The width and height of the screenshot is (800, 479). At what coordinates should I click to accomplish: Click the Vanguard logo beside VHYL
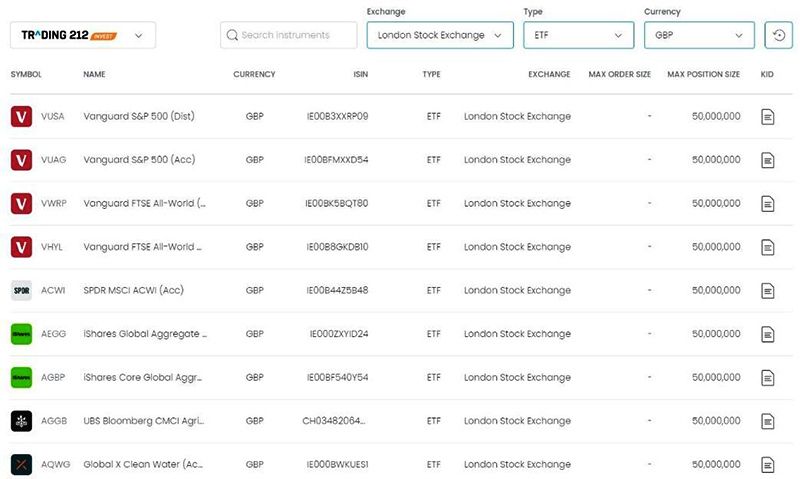(21, 247)
